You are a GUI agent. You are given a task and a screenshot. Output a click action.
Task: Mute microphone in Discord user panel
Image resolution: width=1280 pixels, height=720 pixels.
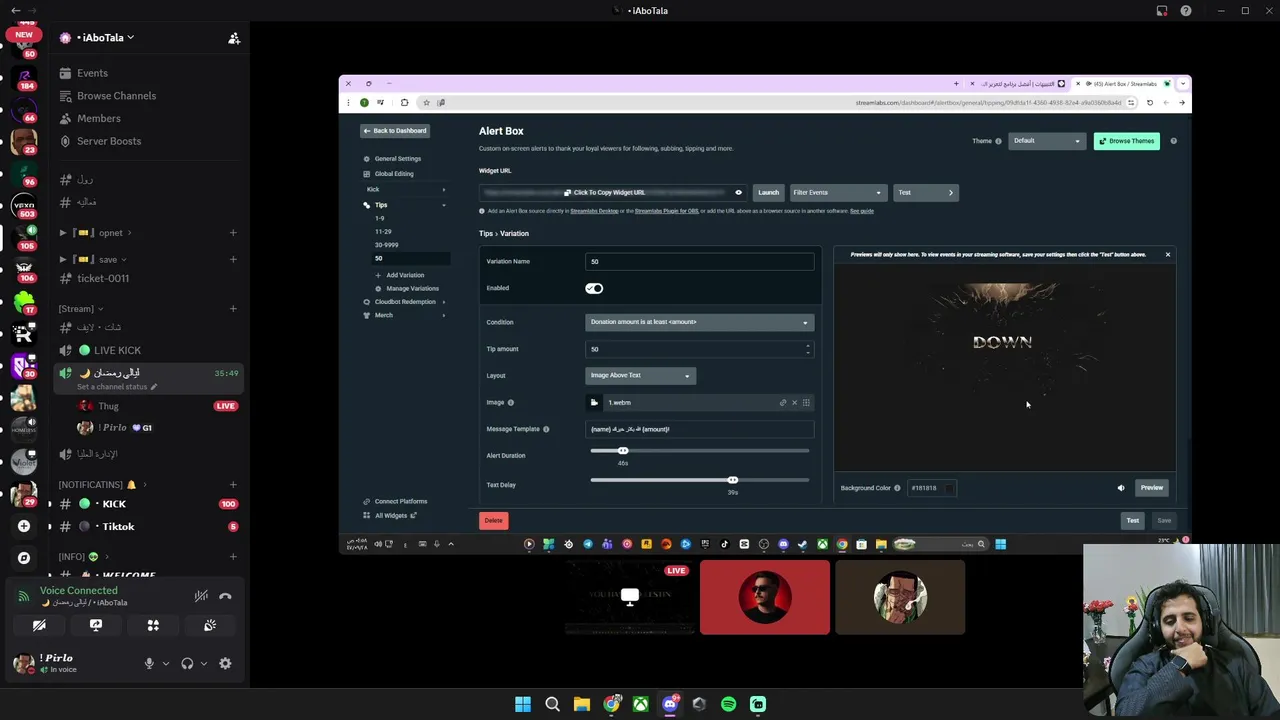(x=149, y=663)
